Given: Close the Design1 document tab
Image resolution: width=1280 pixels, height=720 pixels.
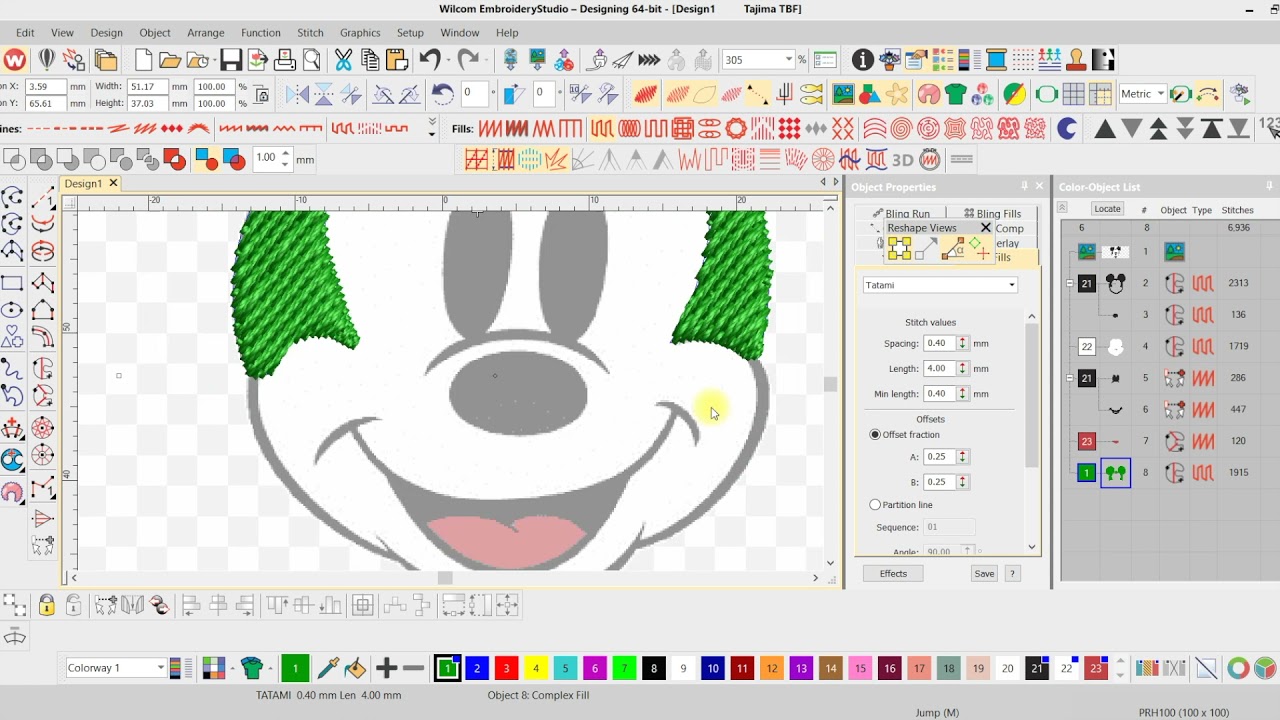Looking at the screenshot, I should click(x=113, y=183).
